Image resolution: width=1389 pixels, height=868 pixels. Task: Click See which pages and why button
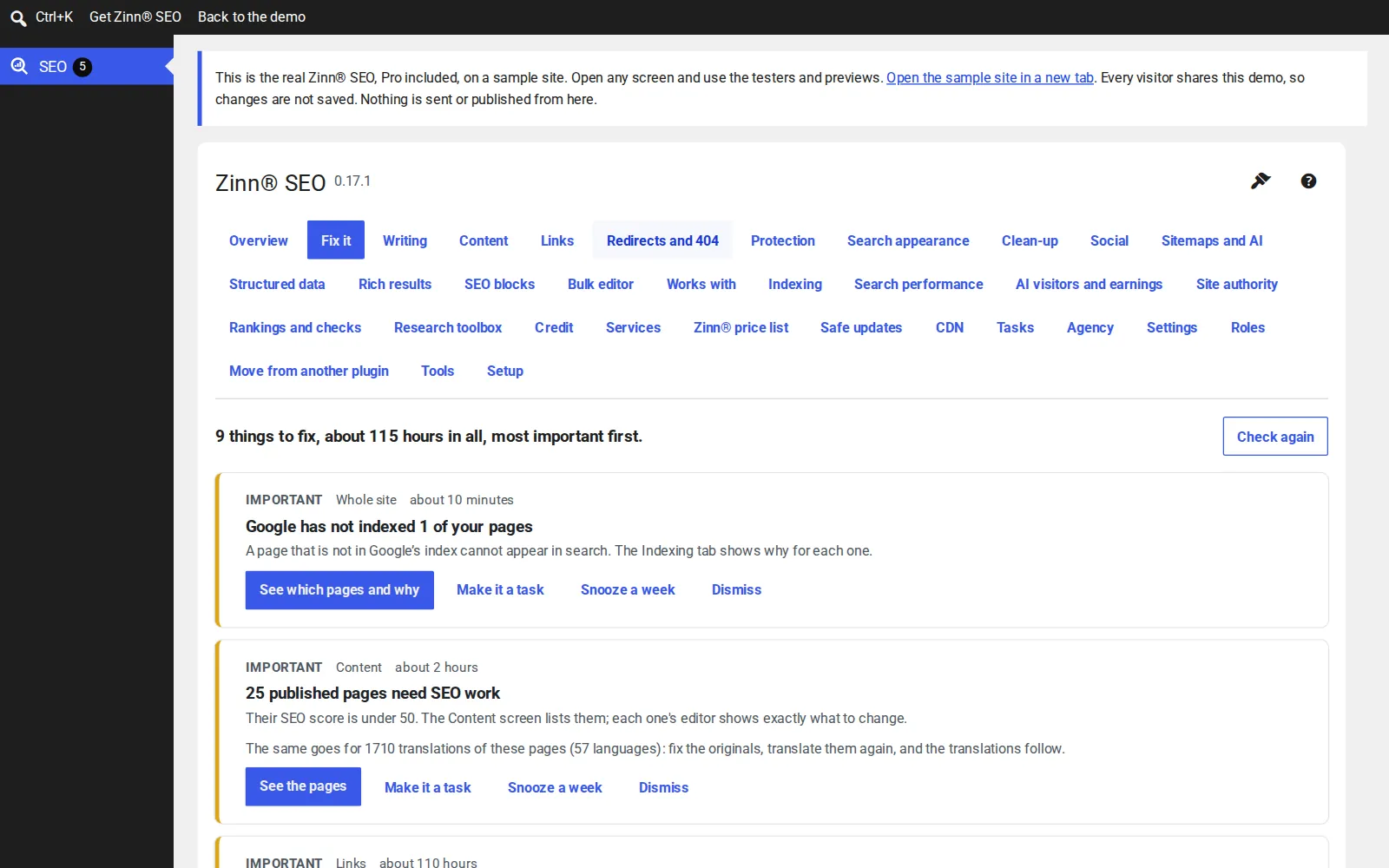pyautogui.click(x=339, y=590)
